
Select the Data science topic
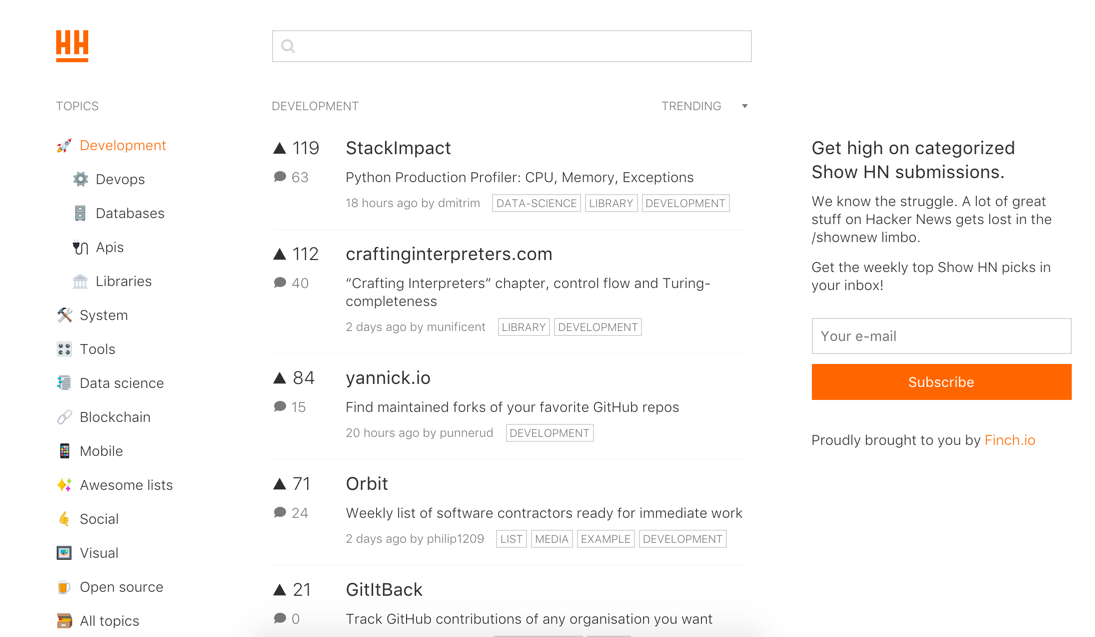[x=121, y=383]
